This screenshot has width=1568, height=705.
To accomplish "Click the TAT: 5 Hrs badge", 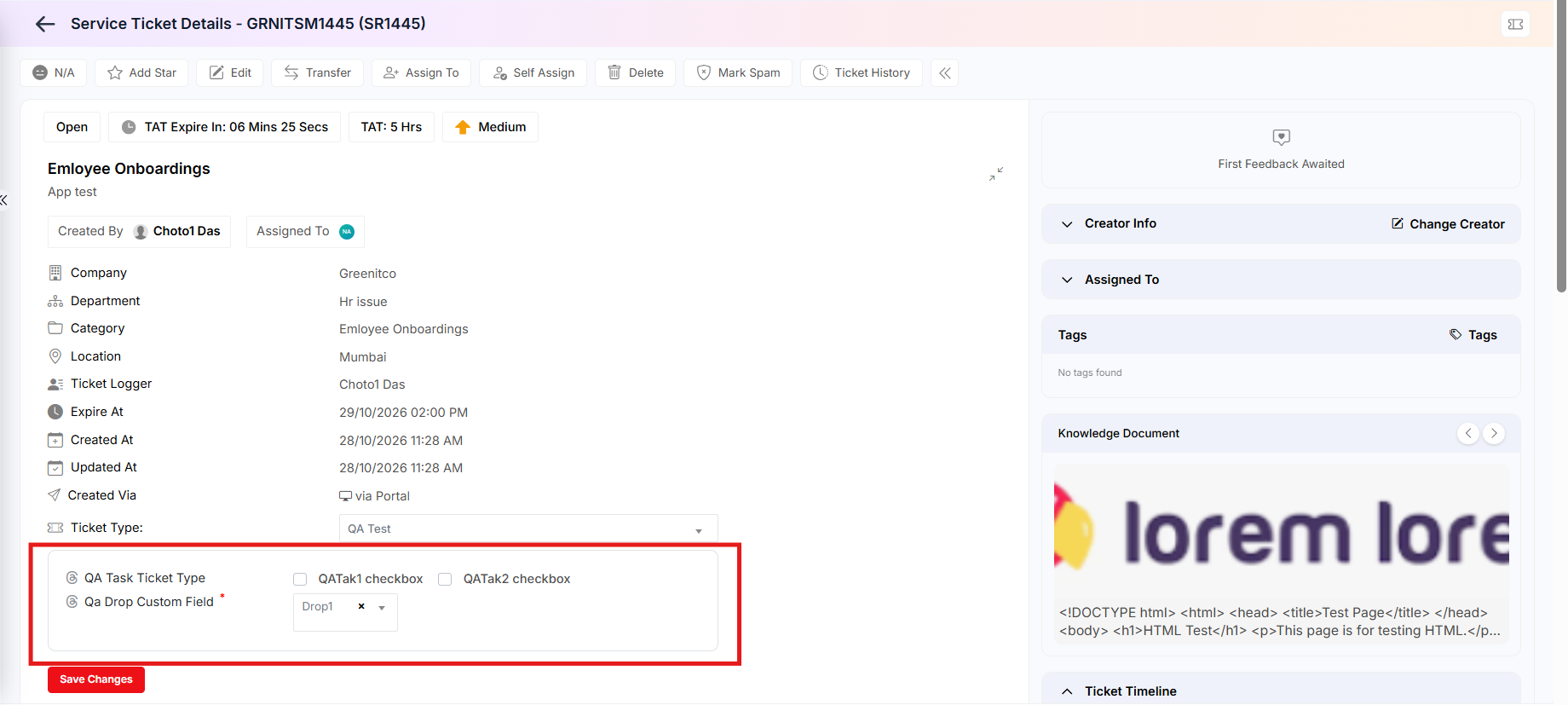I will (391, 127).
